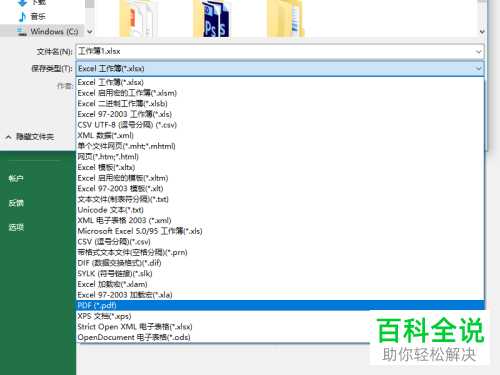Viewport: 500px width, 375px height.
Task: Select Strict Open XML 电子表格(*.xlsx)
Action: (x=223, y=327)
